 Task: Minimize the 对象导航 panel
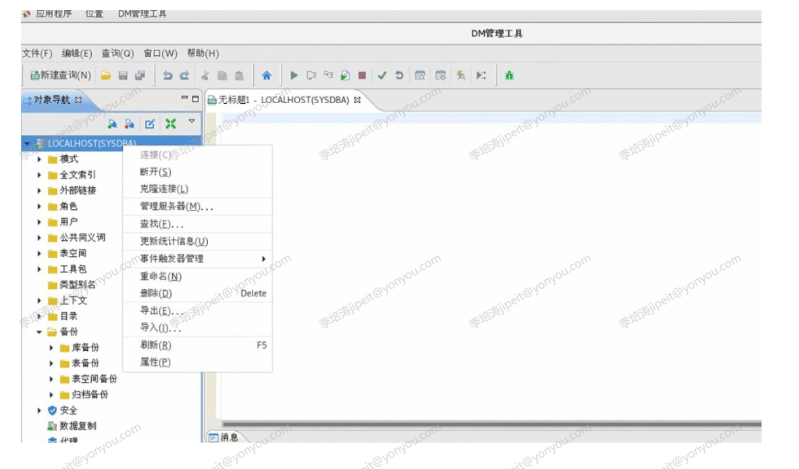[184, 98]
